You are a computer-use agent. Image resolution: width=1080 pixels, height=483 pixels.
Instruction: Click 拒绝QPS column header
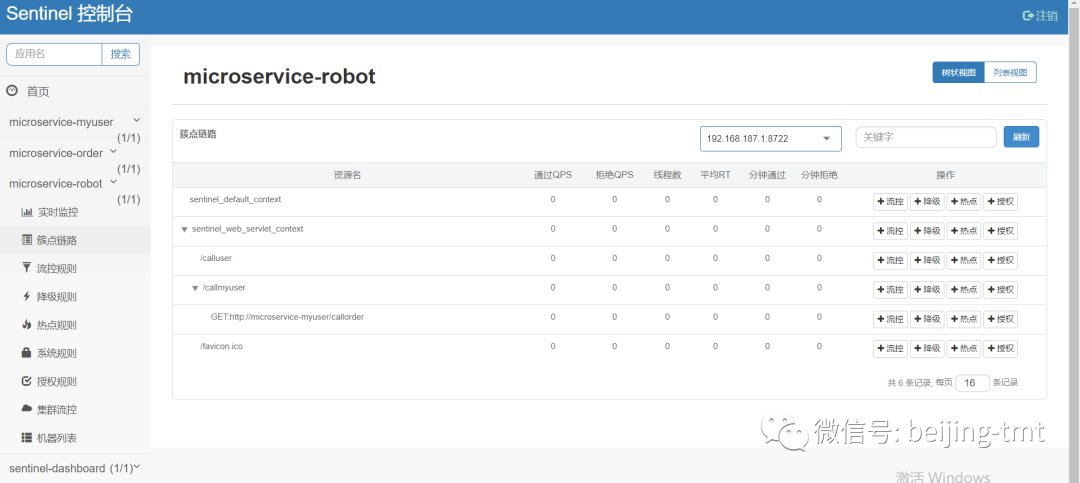pyautogui.click(x=614, y=175)
